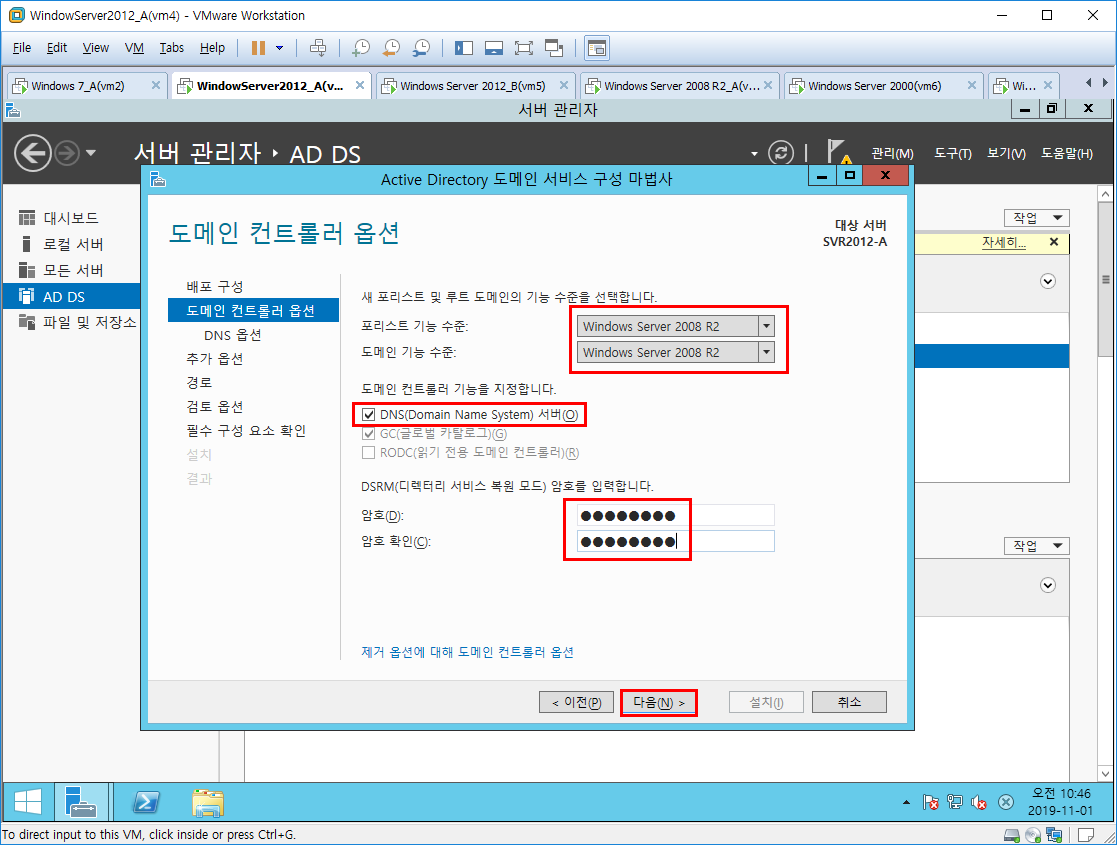The width and height of the screenshot is (1117, 845).
Task: Open the 도메인 기능 수준 dropdown
Action: tap(675, 352)
